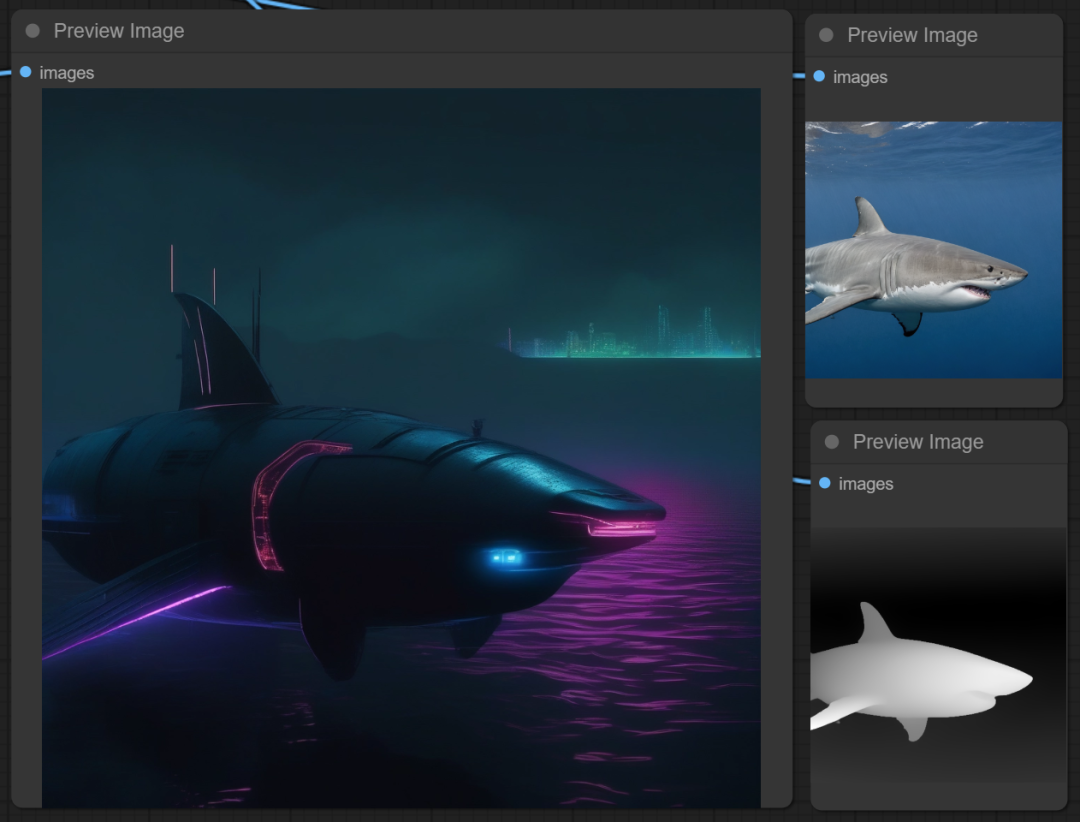Click the blue wire entering the depth map node
This screenshot has width=1080, height=822.
(x=802, y=481)
